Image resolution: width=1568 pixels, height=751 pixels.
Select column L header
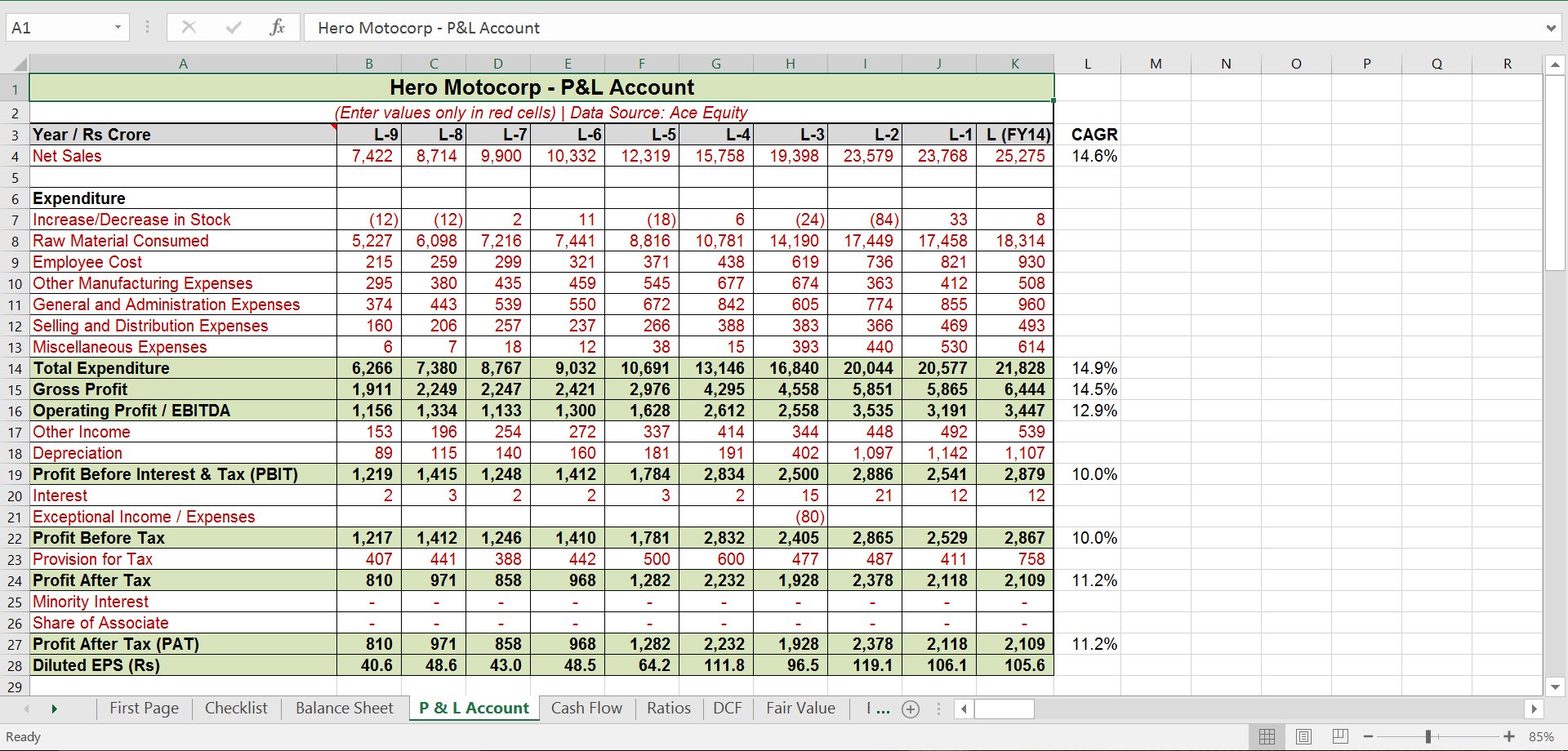click(x=1088, y=64)
